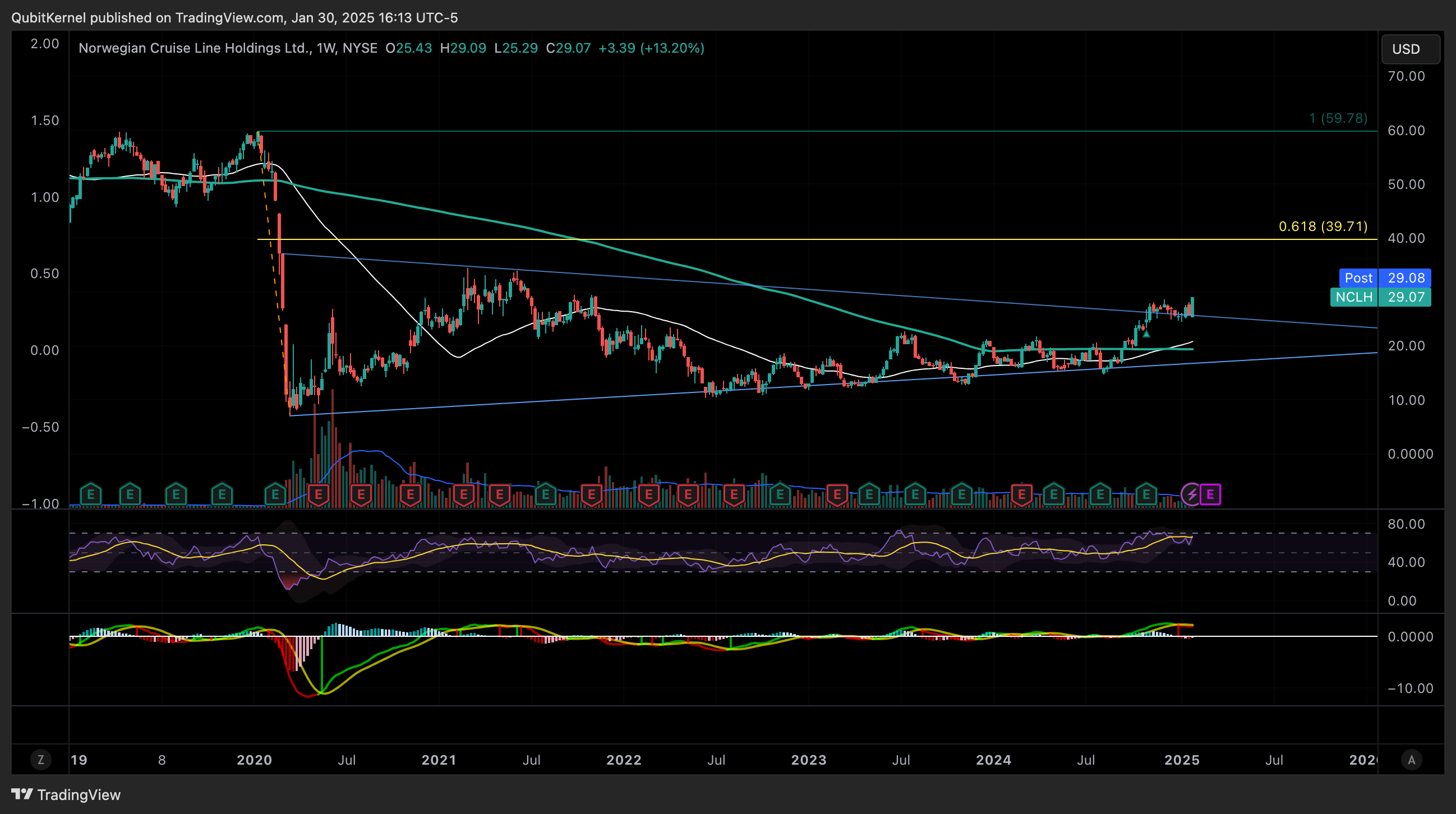Click the only red earnings marker in 2023
The width and height of the screenshot is (1456, 814).
coord(837,495)
